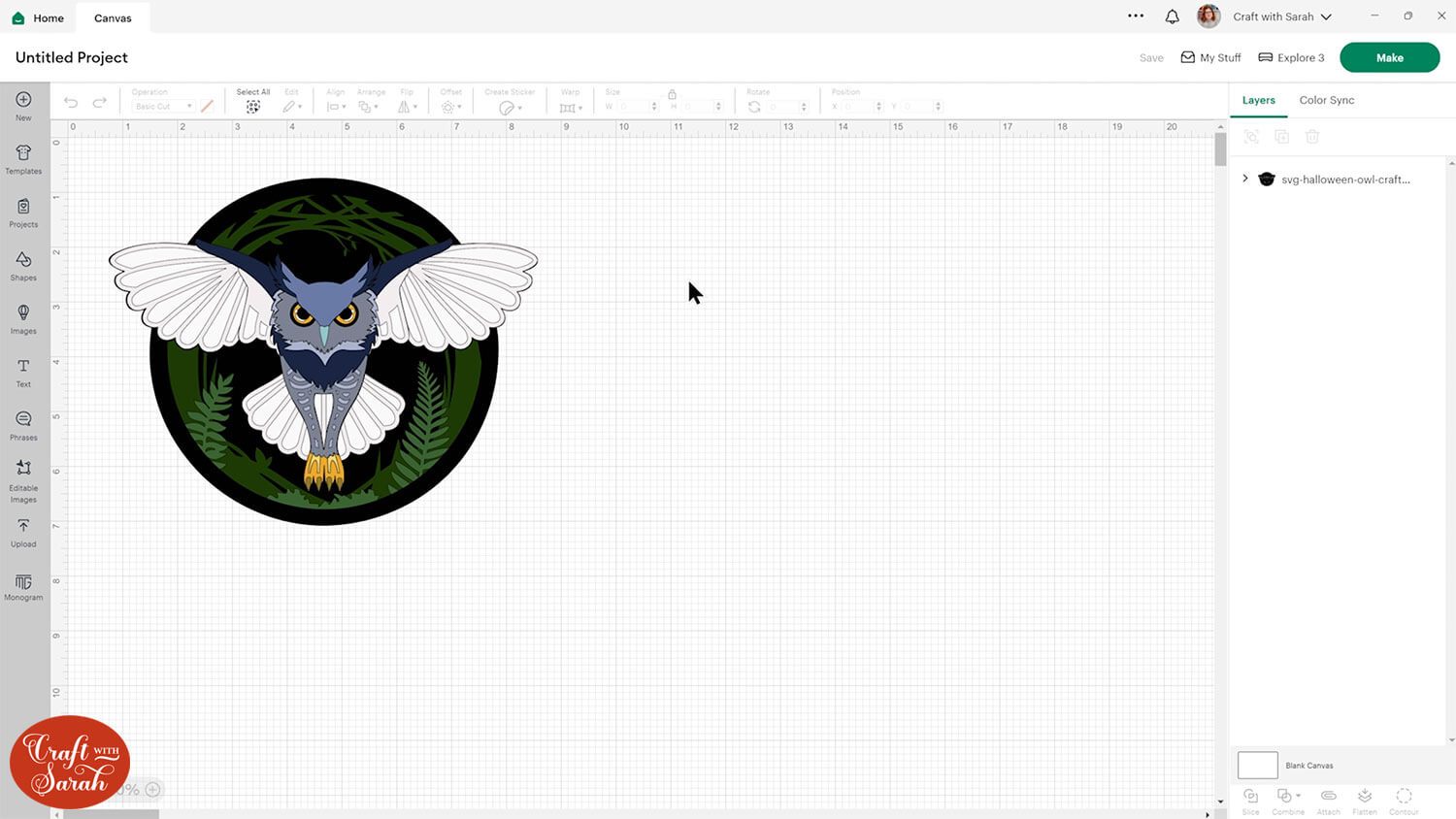The width and height of the screenshot is (1456, 819).
Task: Open the Arrange dropdown
Action: coord(367,107)
